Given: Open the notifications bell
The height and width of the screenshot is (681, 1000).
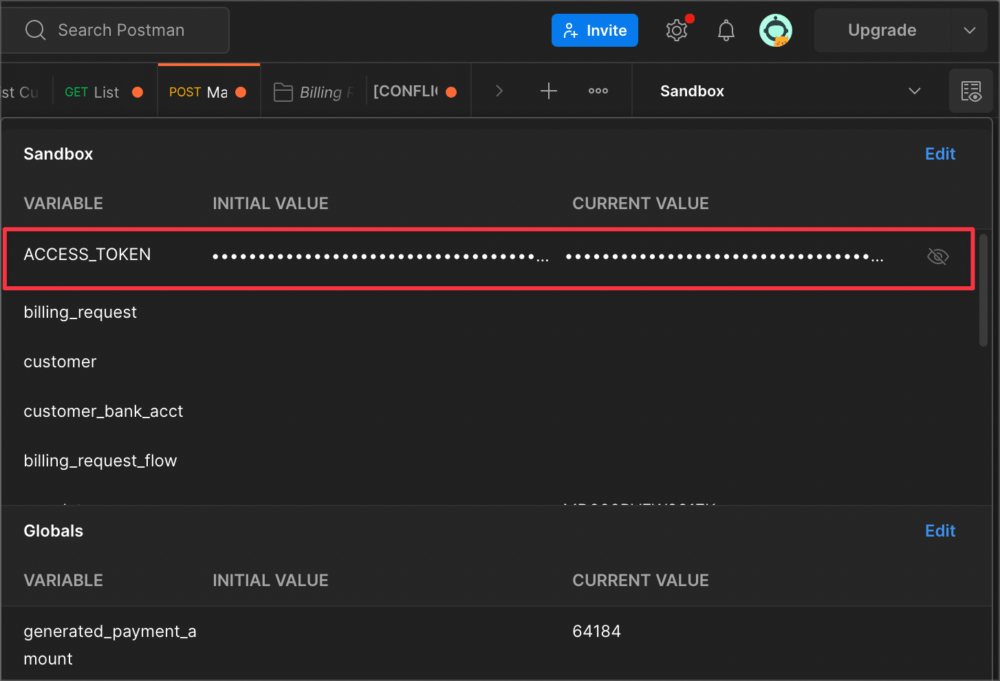Looking at the screenshot, I should point(726,30).
